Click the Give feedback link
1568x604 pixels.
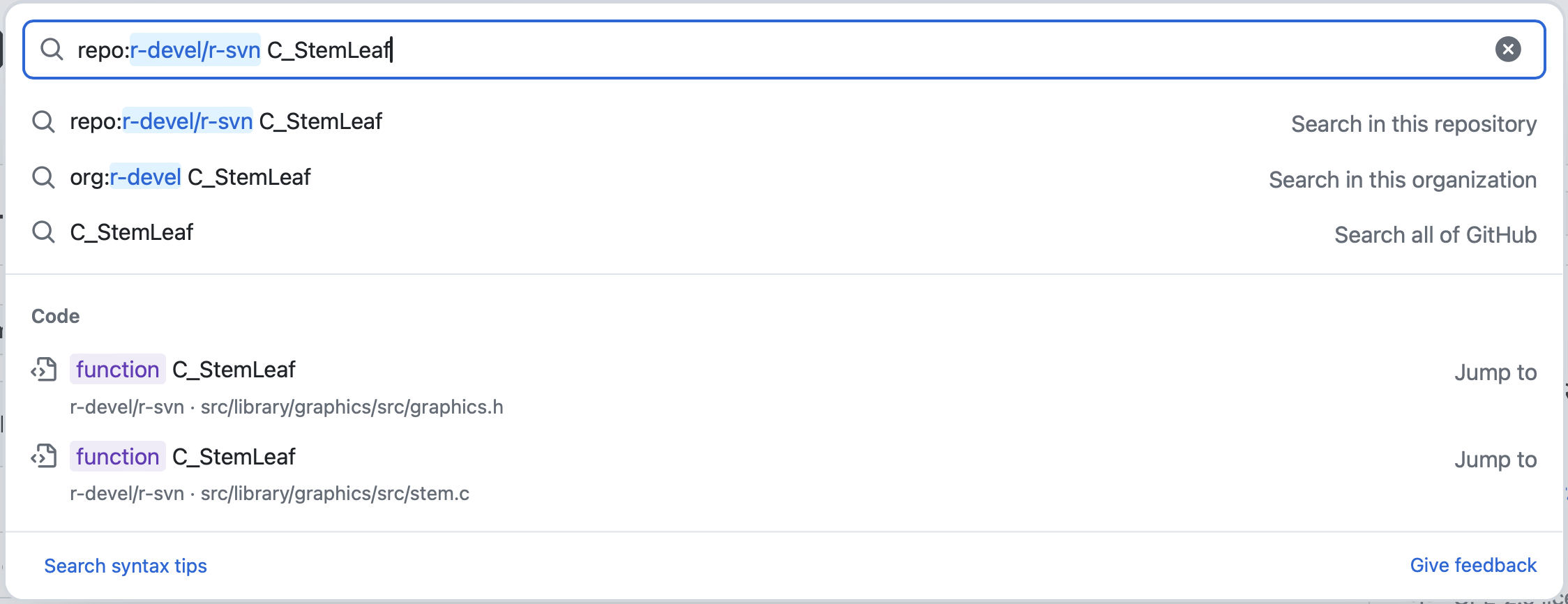click(1473, 565)
